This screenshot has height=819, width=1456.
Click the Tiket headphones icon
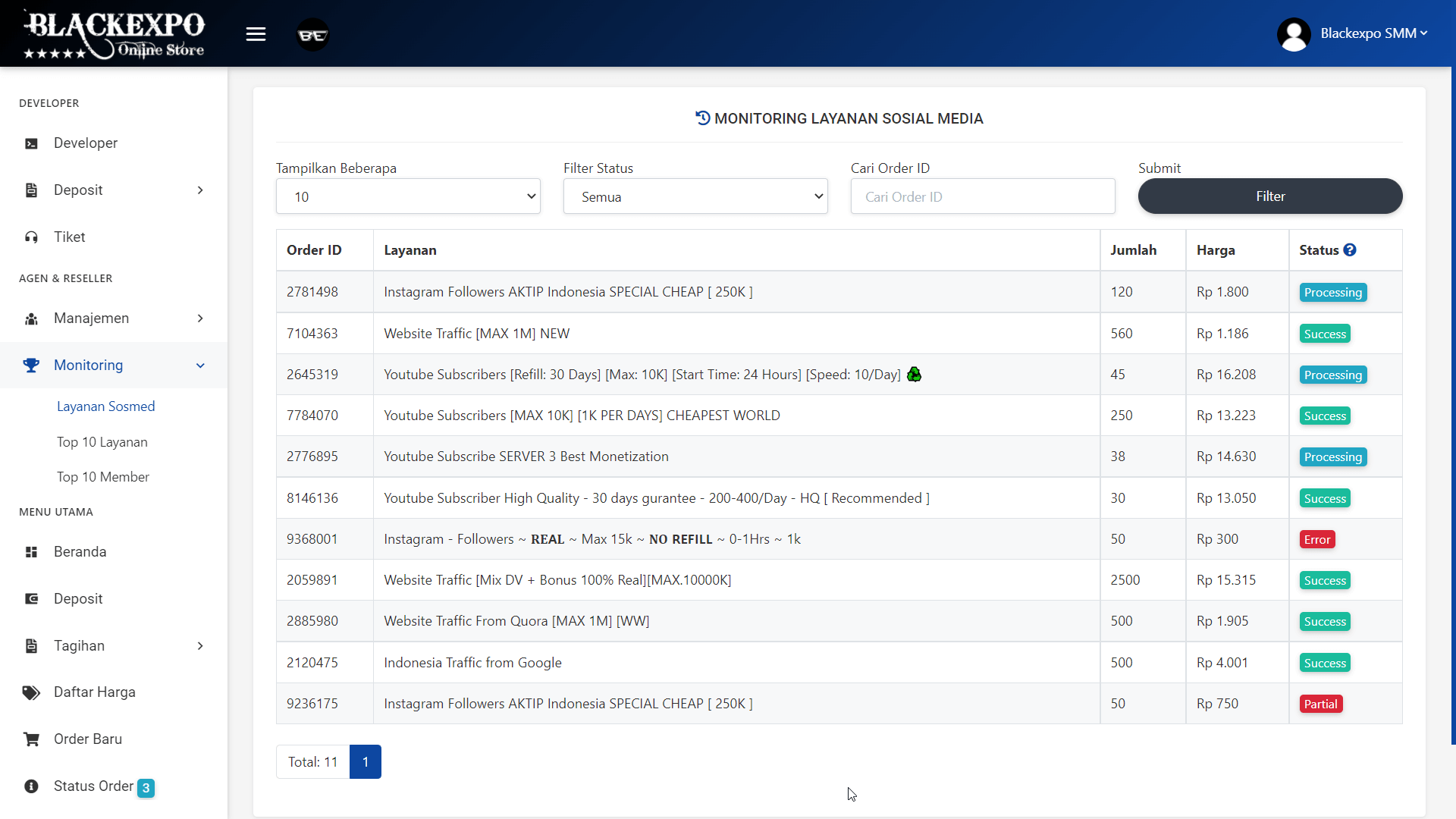[31, 237]
